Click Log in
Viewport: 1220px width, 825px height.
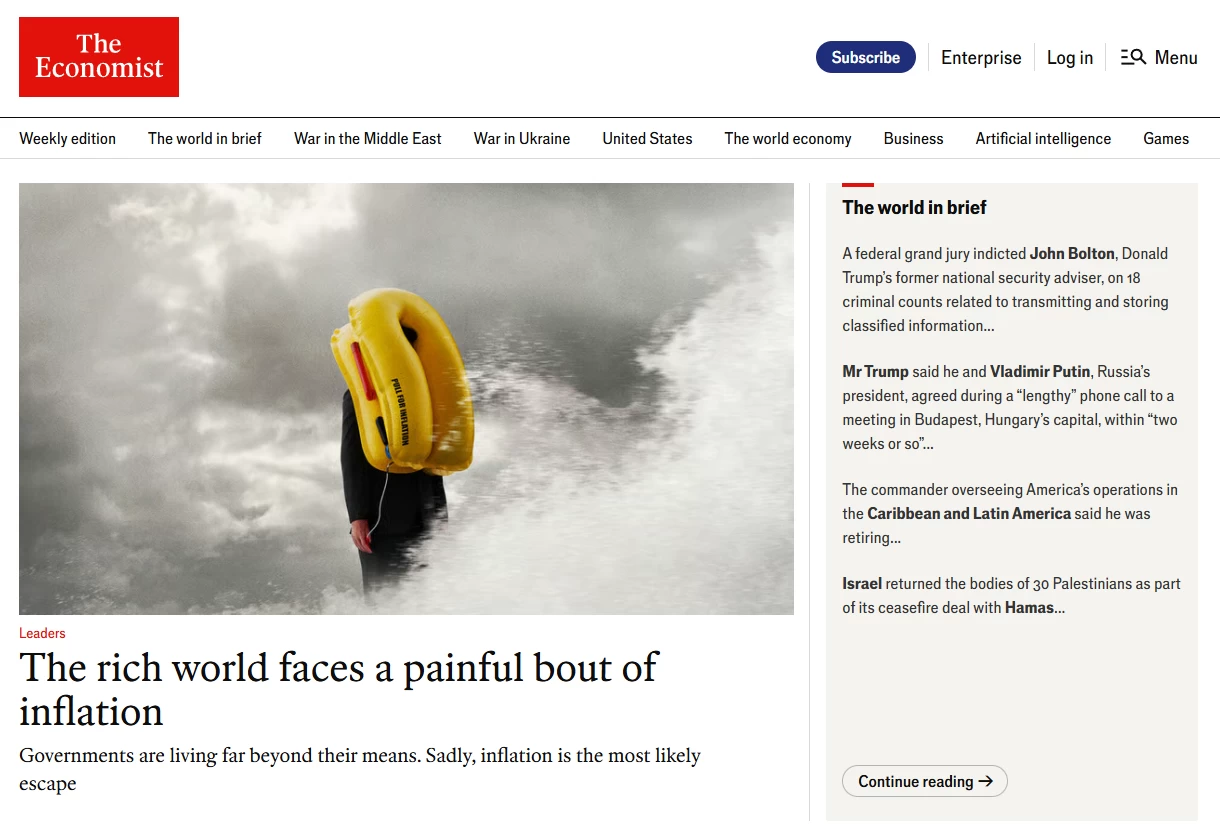[x=1069, y=58]
